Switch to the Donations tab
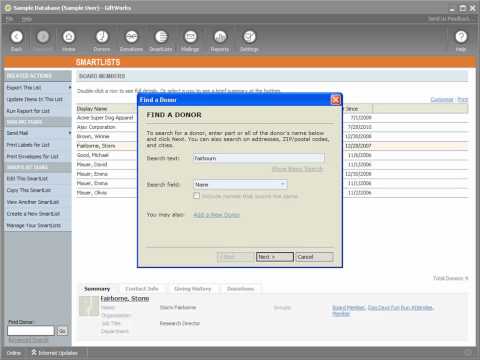 [240, 289]
